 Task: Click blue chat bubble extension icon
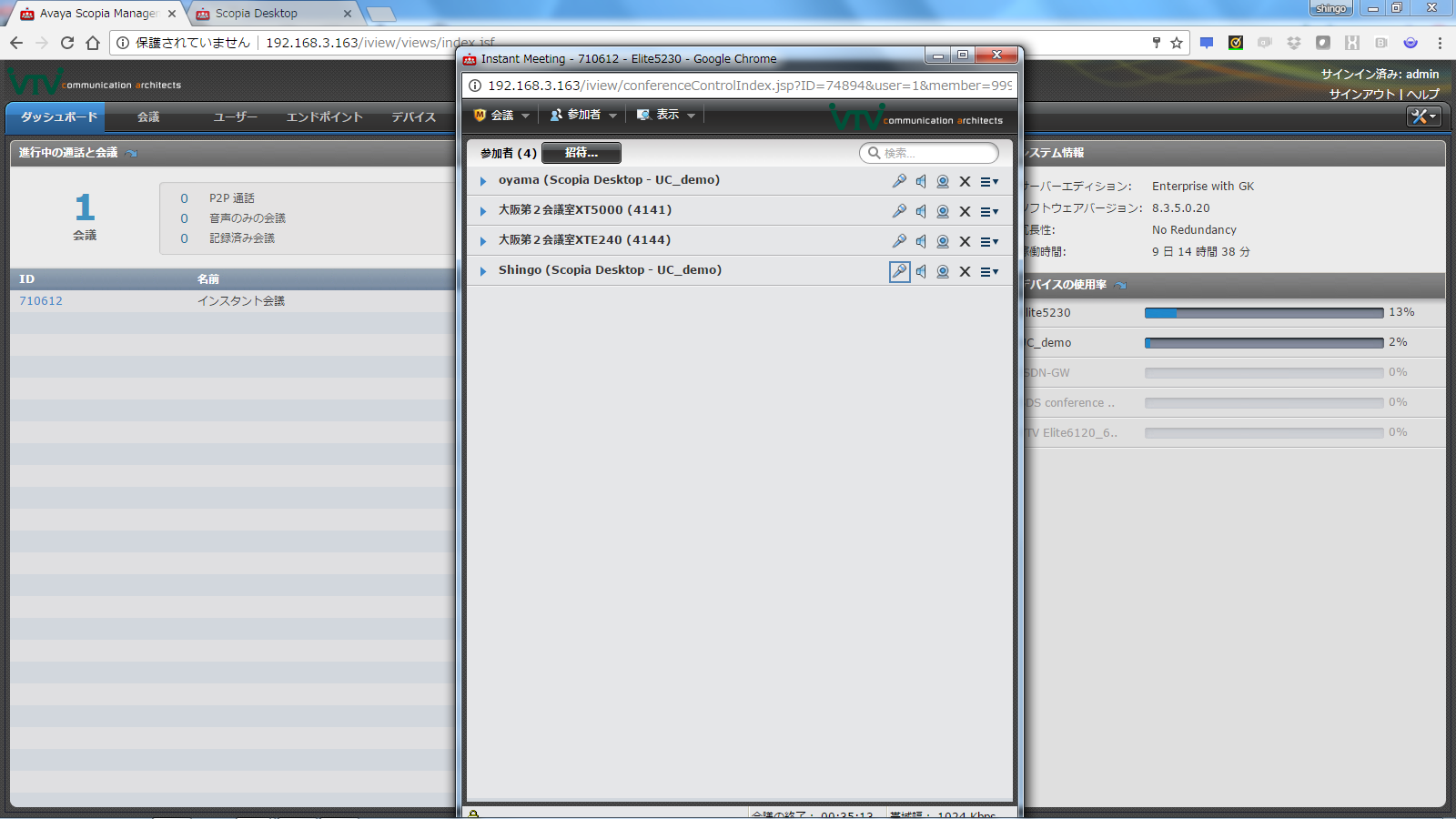1207,43
